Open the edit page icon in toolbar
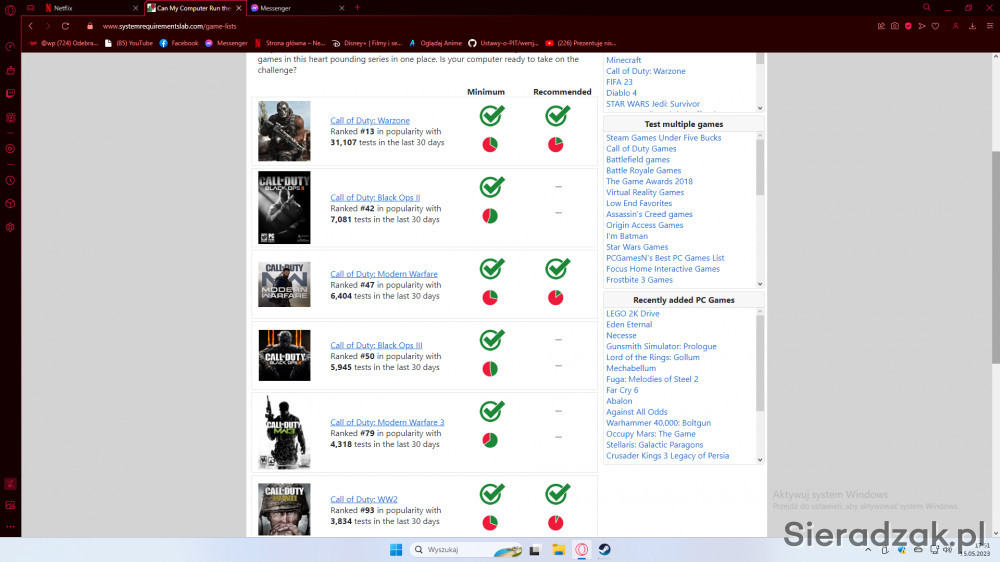This screenshot has height=562, width=1000. pos(881,26)
